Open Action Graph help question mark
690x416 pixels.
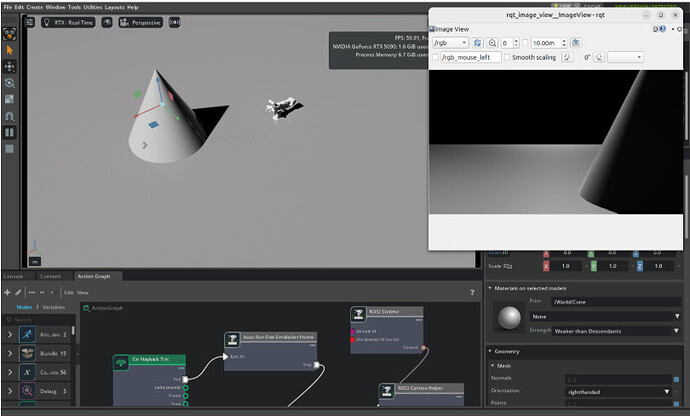pos(472,292)
